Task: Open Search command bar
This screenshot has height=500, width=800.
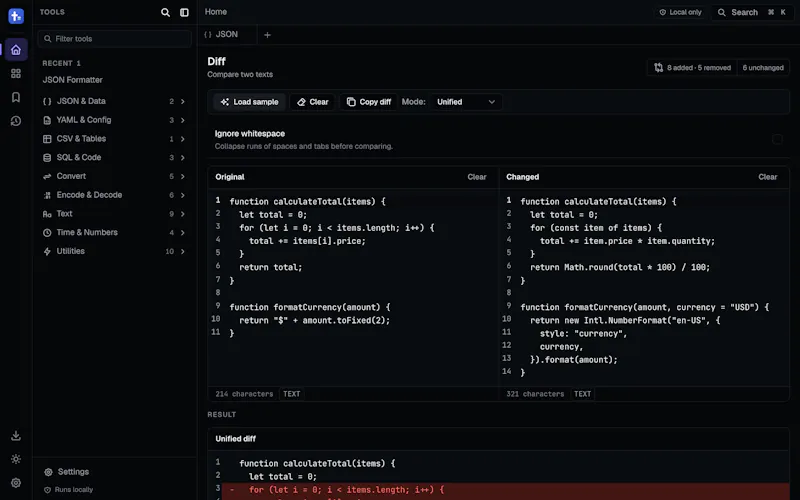Action: click(x=752, y=12)
